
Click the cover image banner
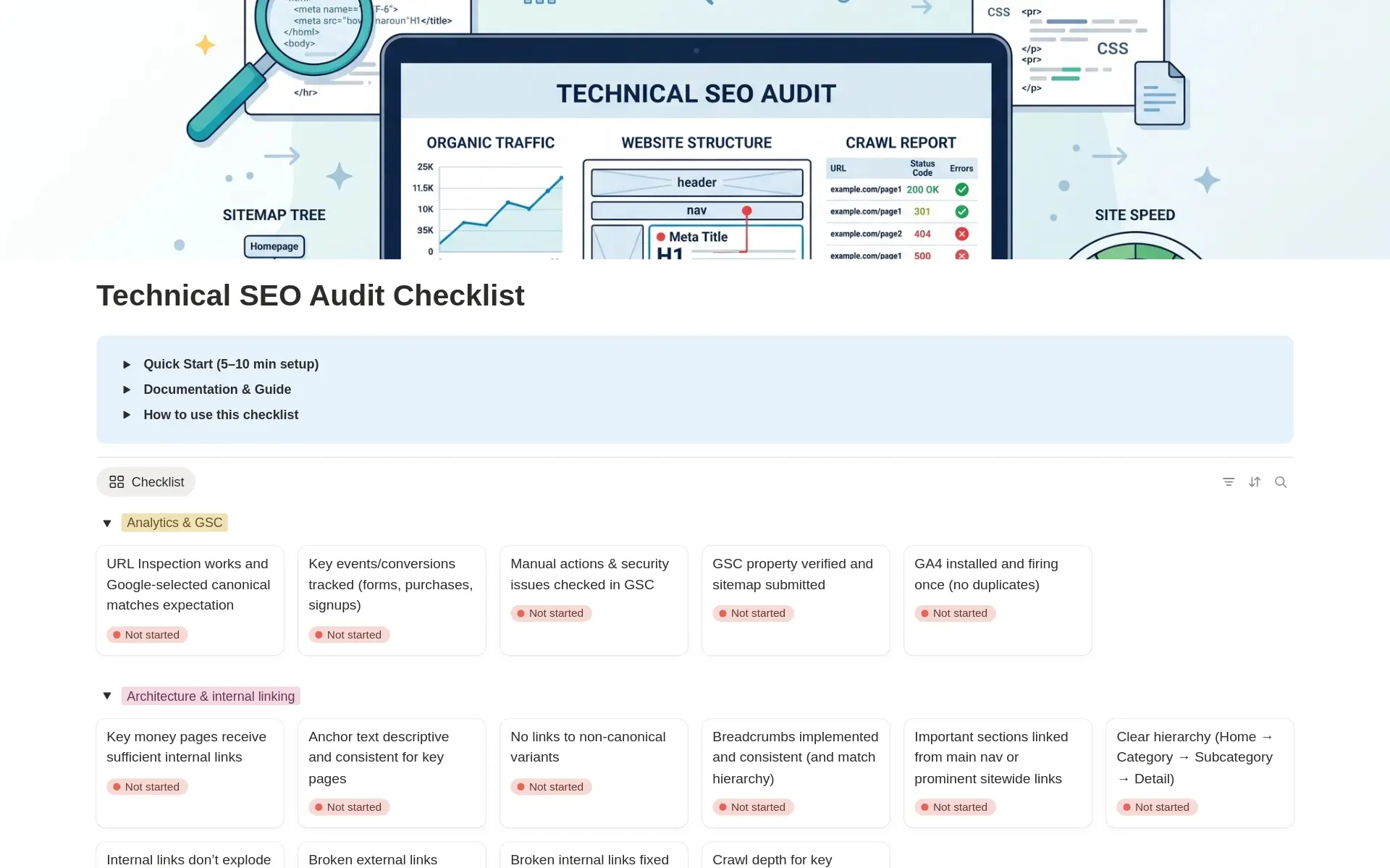pyautogui.click(x=695, y=130)
